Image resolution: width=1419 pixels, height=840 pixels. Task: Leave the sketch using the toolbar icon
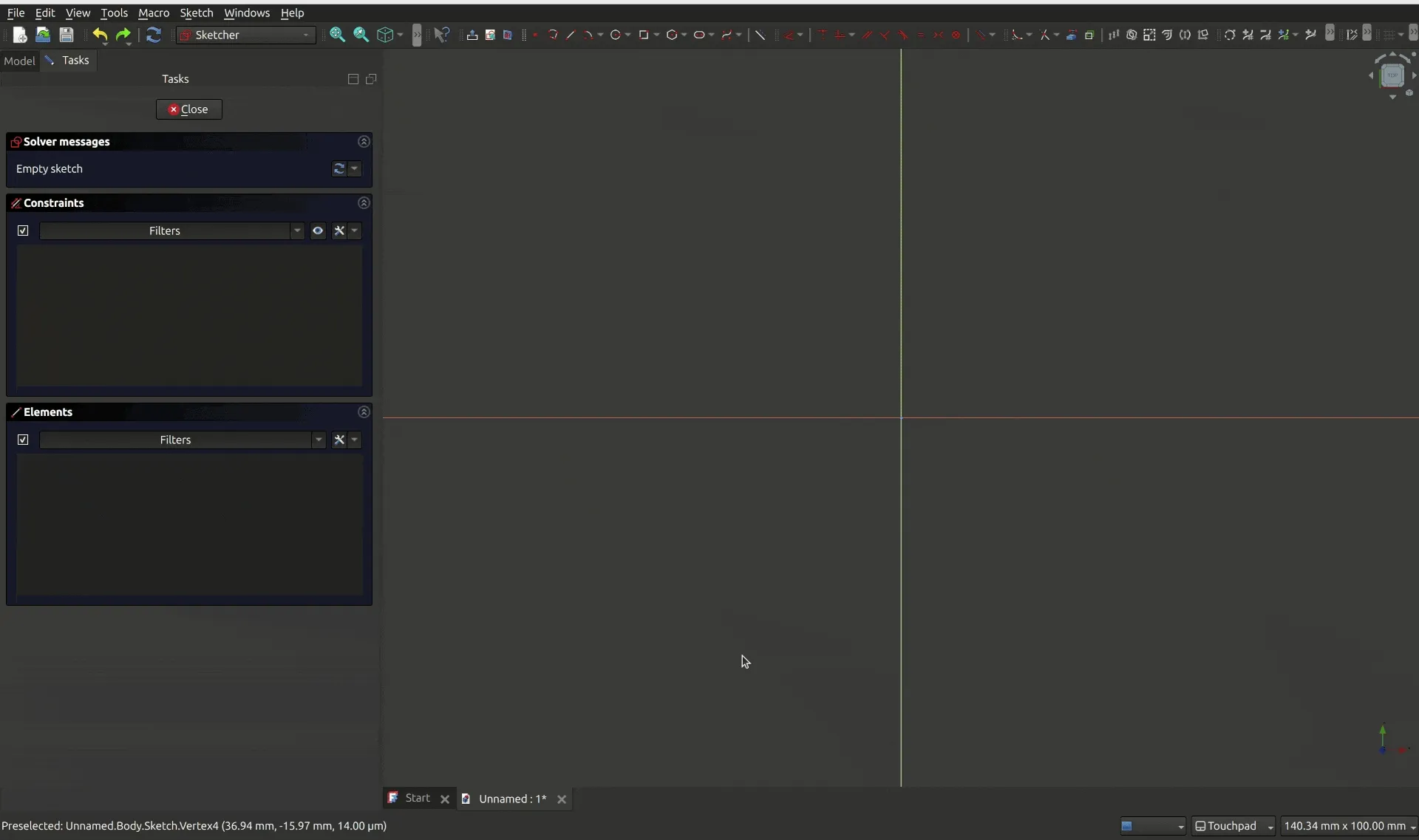[x=472, y=35]
